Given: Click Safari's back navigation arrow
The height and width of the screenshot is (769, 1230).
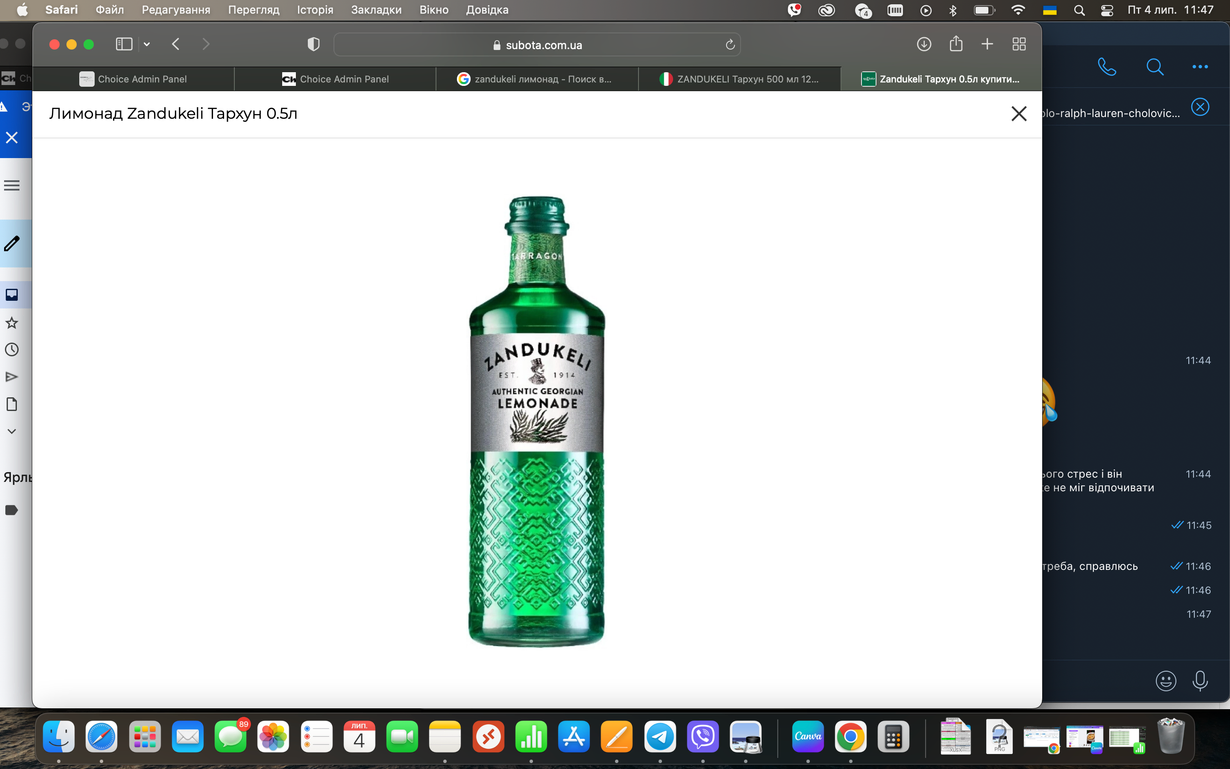Looking at the screenshot, I should tap(176, 44).
